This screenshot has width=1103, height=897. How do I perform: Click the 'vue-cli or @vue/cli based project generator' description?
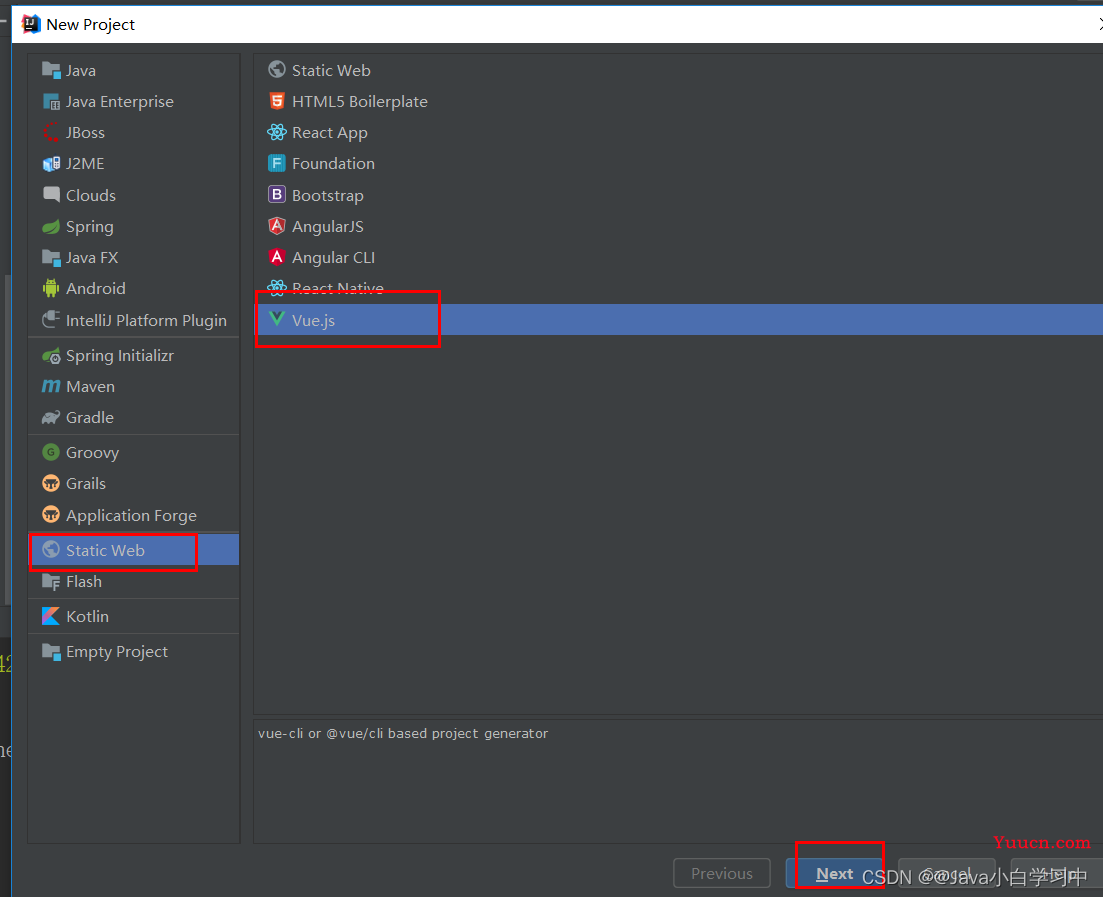(x=403, y=733)
